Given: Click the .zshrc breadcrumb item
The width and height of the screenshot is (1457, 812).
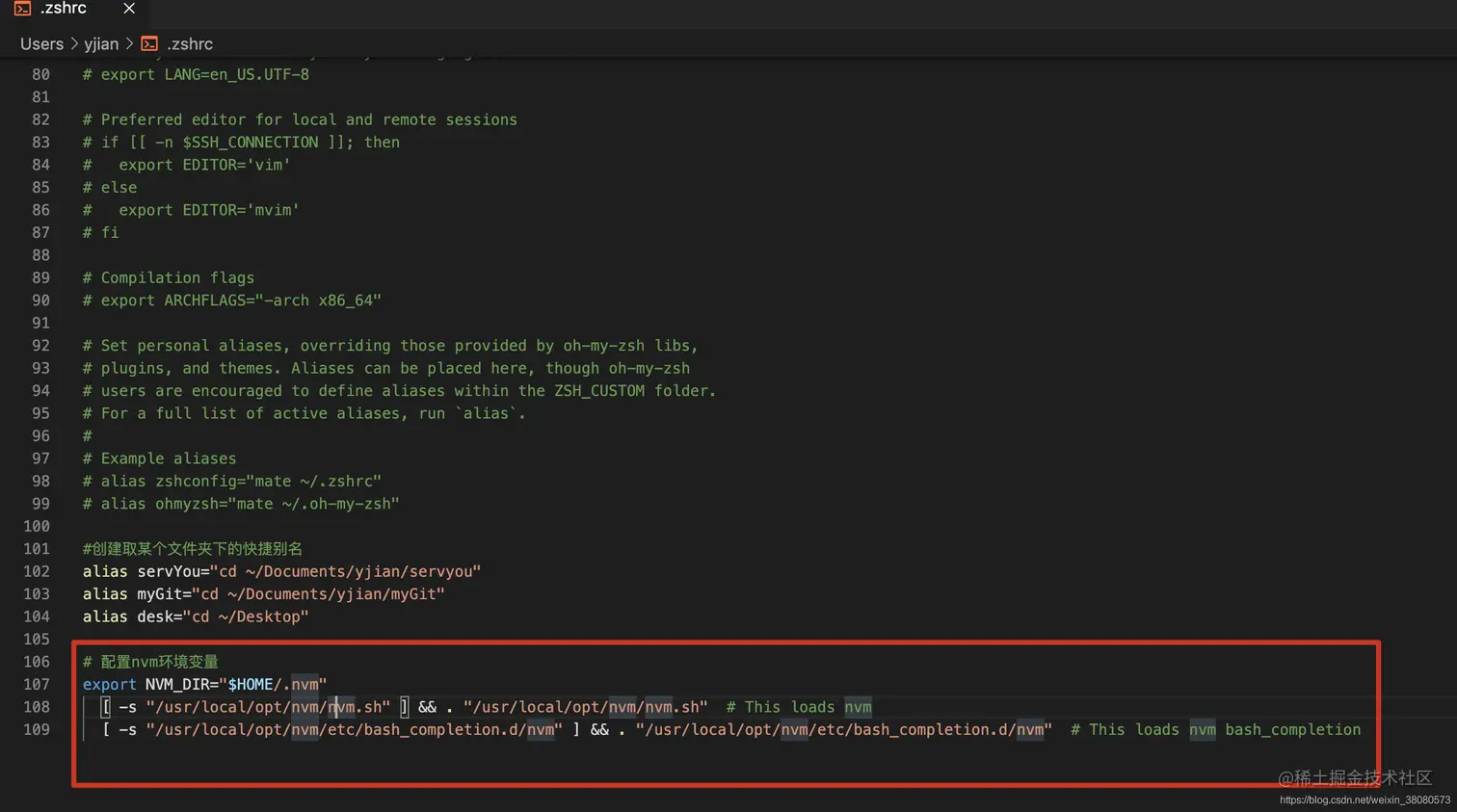Looking at the screenshot, I should point(190,44).
